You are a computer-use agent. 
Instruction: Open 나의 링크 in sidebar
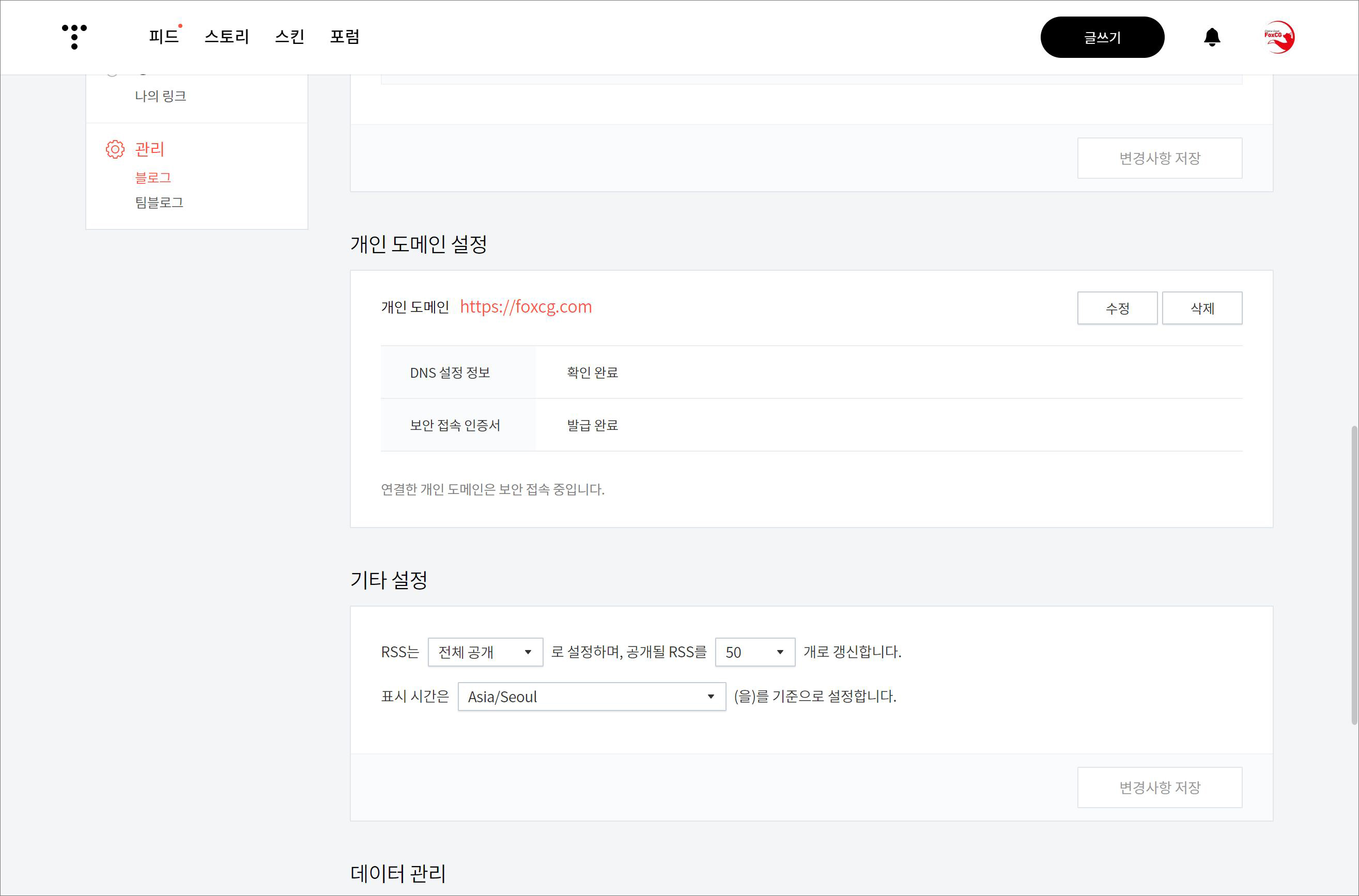161,96
